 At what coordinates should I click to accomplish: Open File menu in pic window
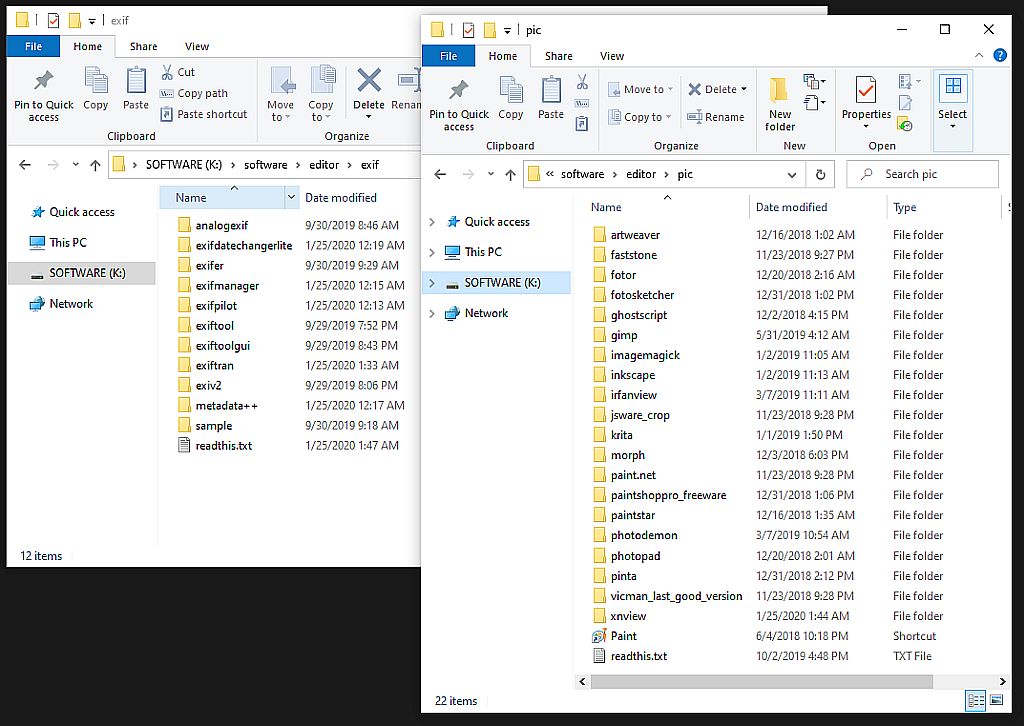click(449, 56)
